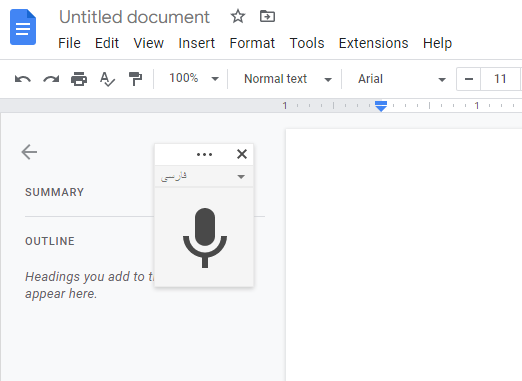Rename the Untitled document title
The image size is (522, 381).
coord(134,17)
